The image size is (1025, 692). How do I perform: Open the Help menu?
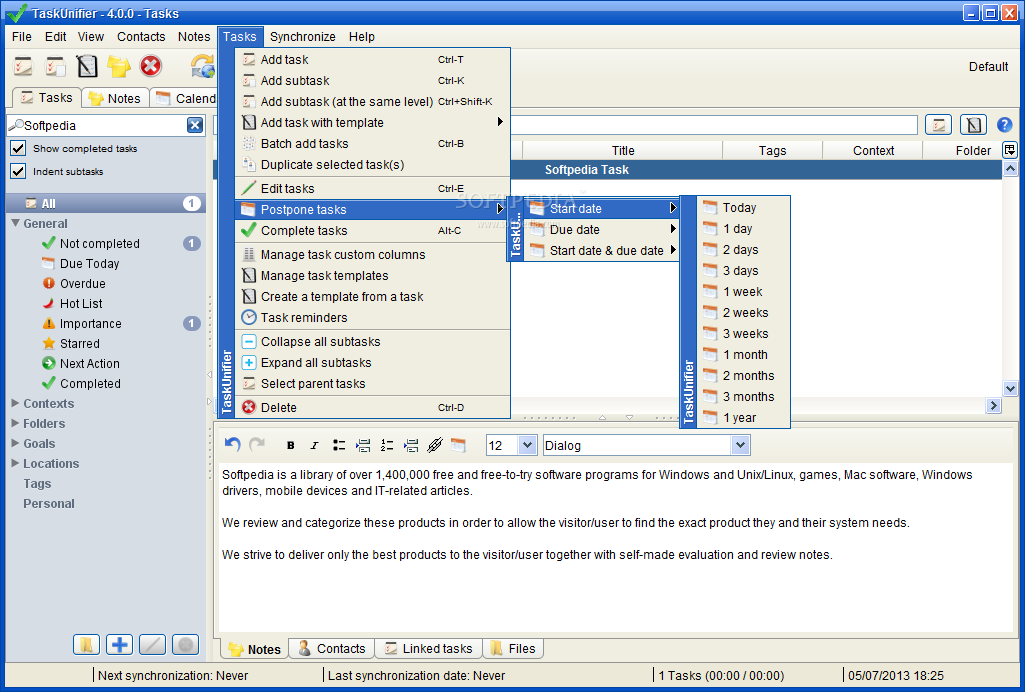[361, 37]
